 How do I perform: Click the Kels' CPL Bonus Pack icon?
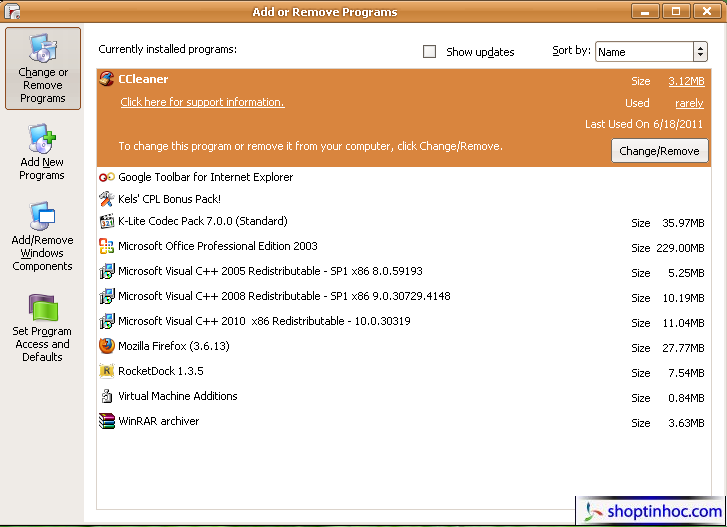coord(107,199)
